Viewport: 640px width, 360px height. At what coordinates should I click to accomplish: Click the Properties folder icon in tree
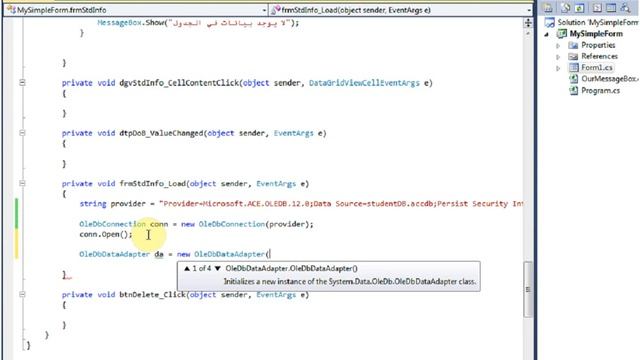573,45
